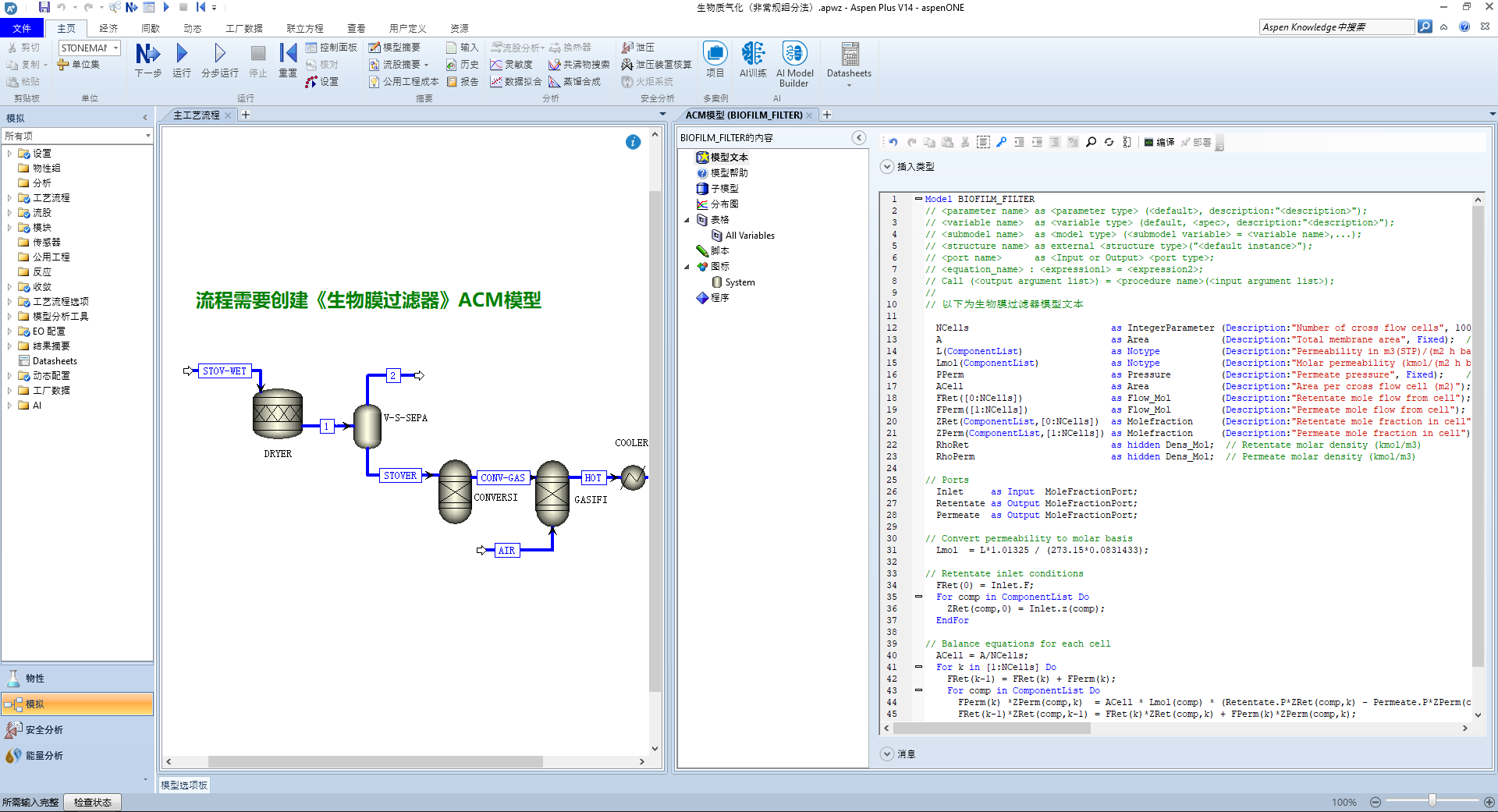Click the 模型选项板 tab at bottom
Image resolution: width=1498 pixels, height=812 pixels.
tap(184, 785)
